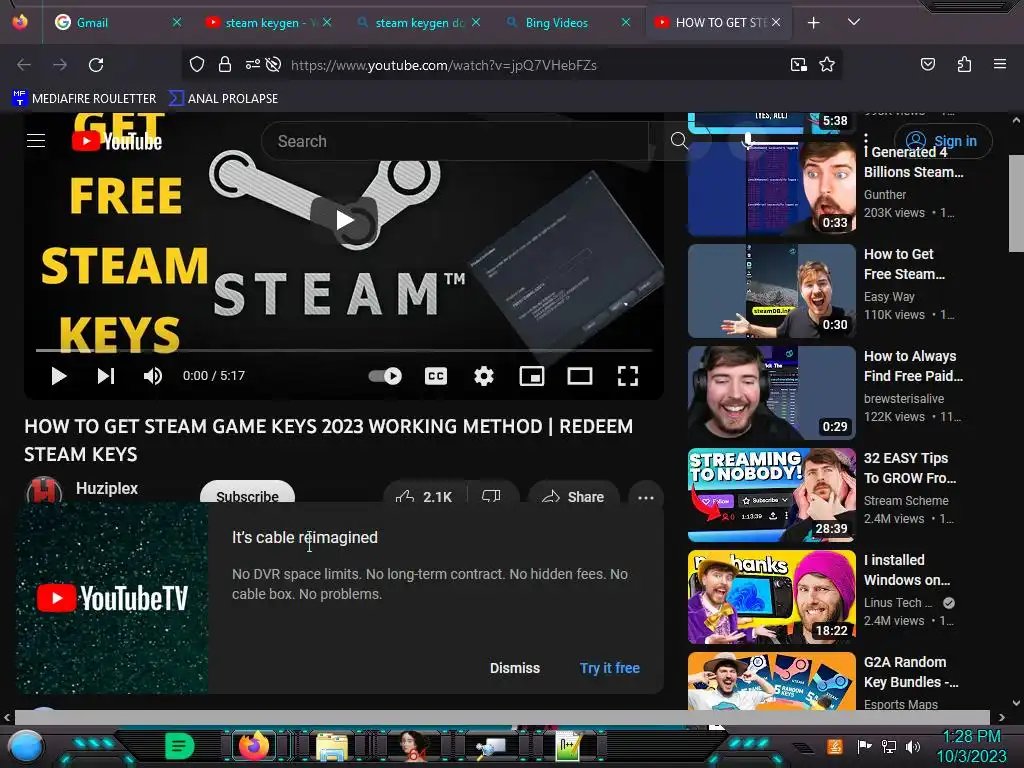Open tracking protection shield icon

[x=197, y=65]
